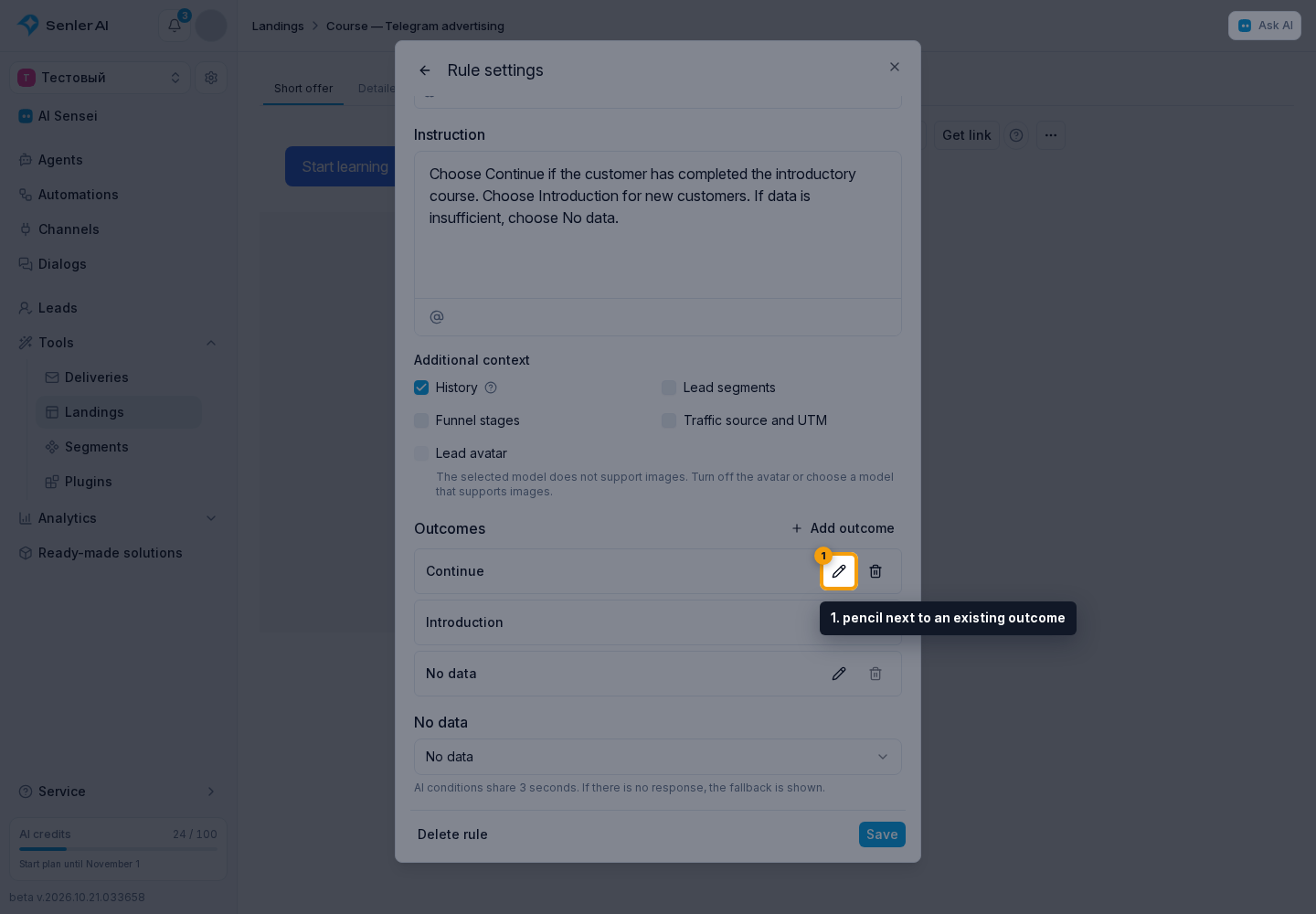1316x914 pixels.
Task: Open the Тестовый workspace selector
Action: [x=101, y=78]
